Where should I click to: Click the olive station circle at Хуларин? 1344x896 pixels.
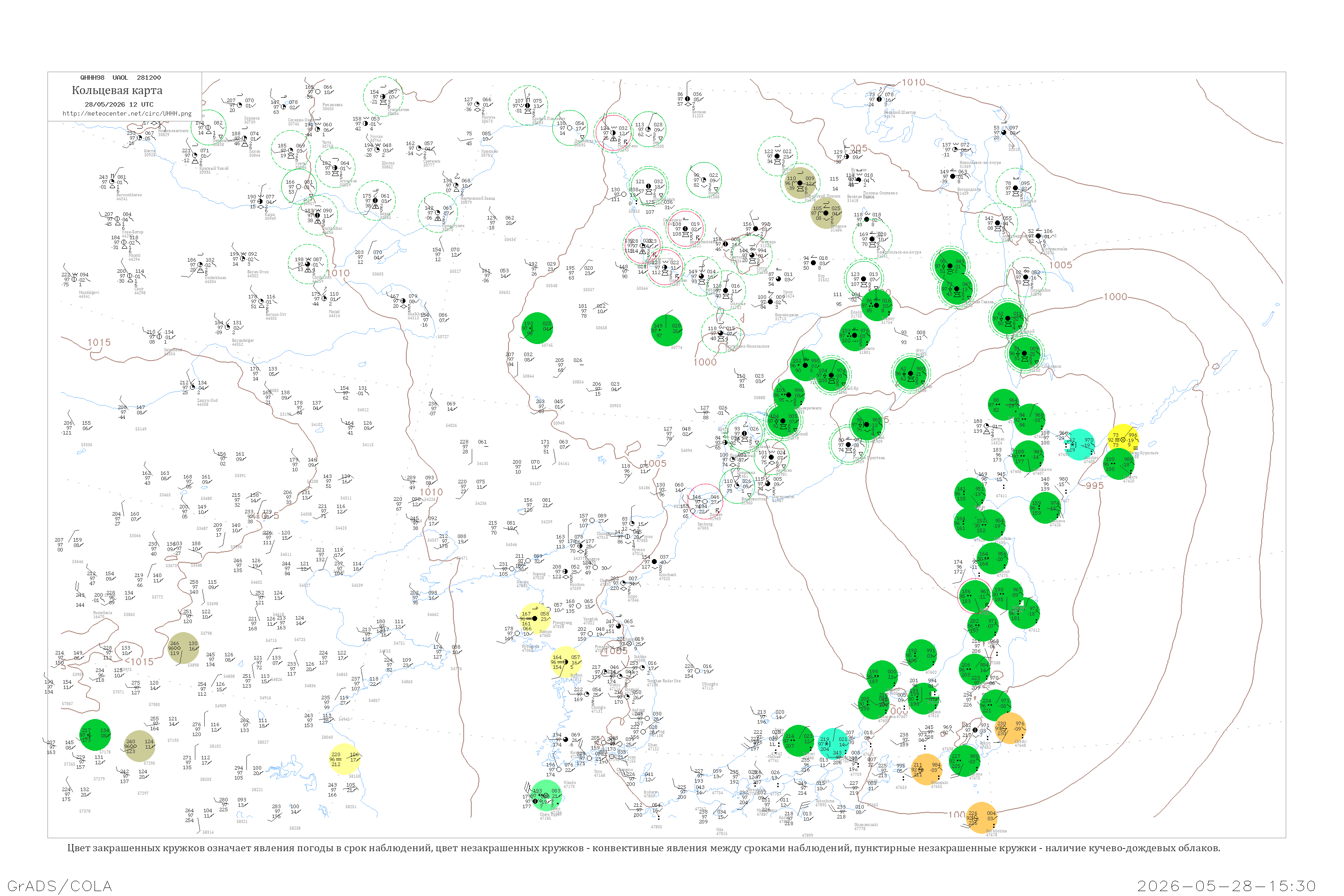tap(826, 212)
